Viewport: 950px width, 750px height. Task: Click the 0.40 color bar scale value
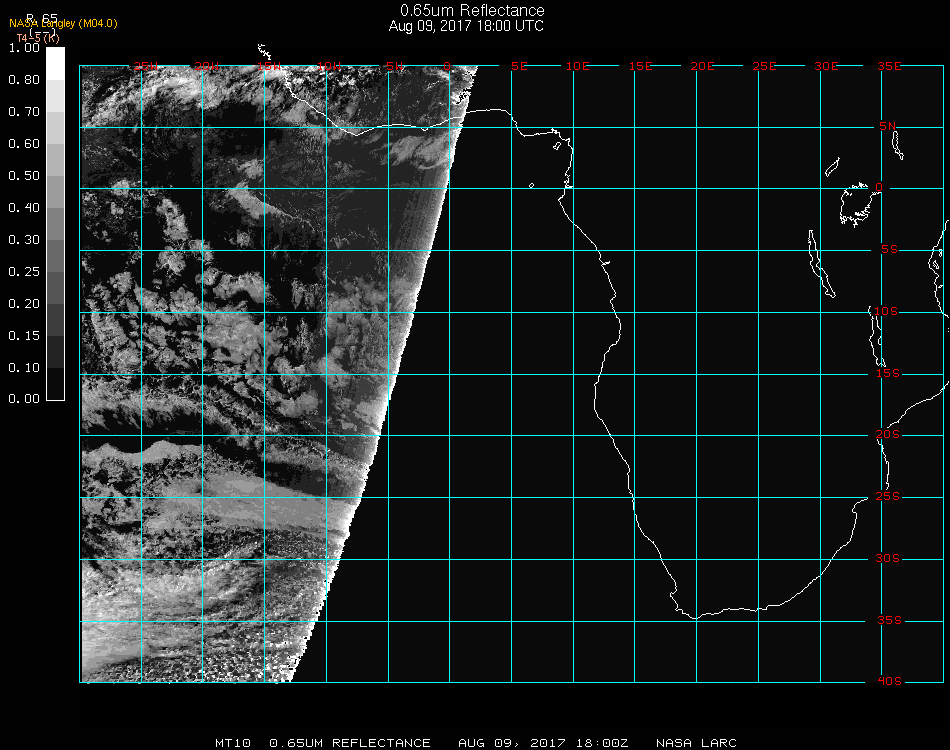[24, 208]
